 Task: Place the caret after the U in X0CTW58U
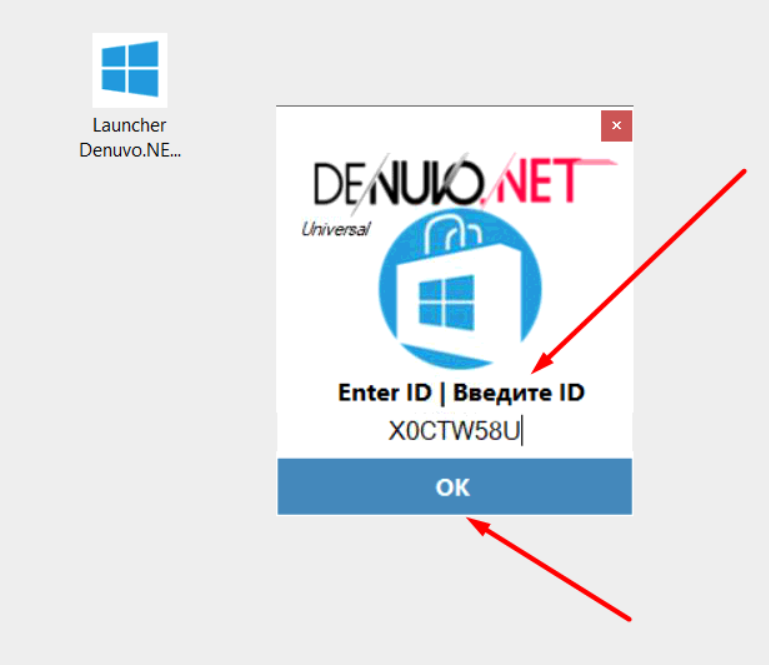(522, 431)
